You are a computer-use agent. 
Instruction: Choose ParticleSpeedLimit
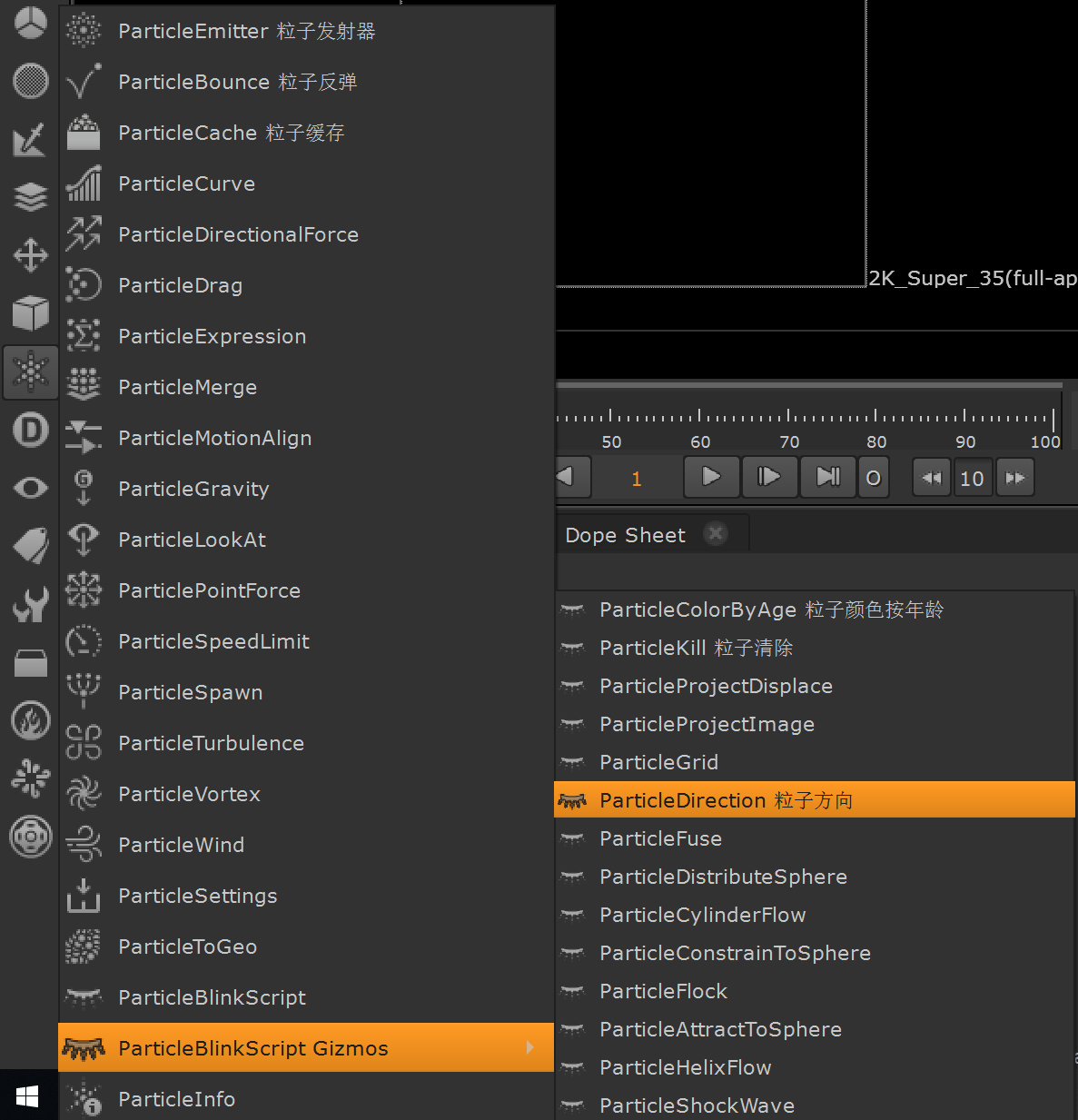[306, 641]
